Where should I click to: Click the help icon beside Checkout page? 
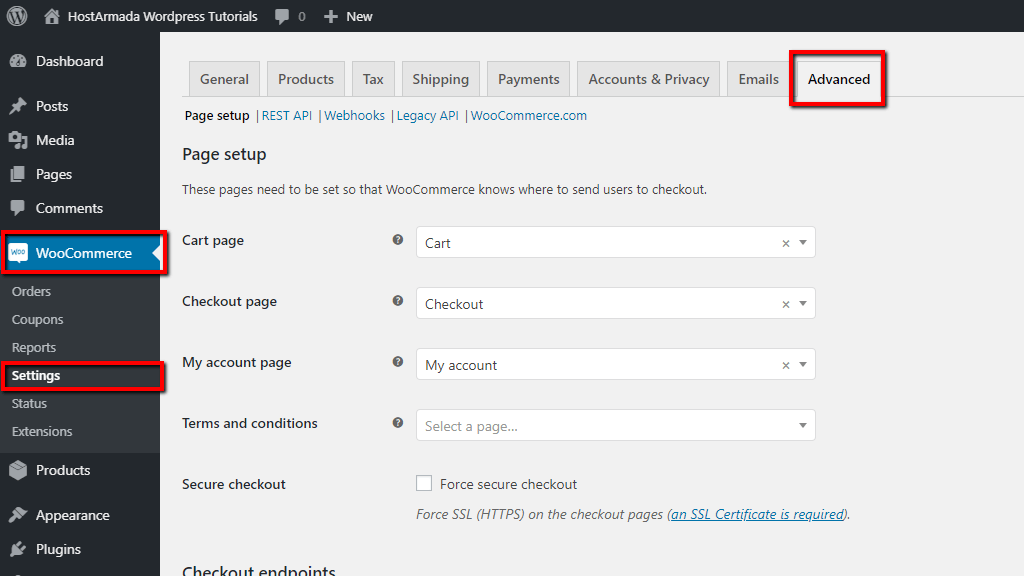pos(398,301)
